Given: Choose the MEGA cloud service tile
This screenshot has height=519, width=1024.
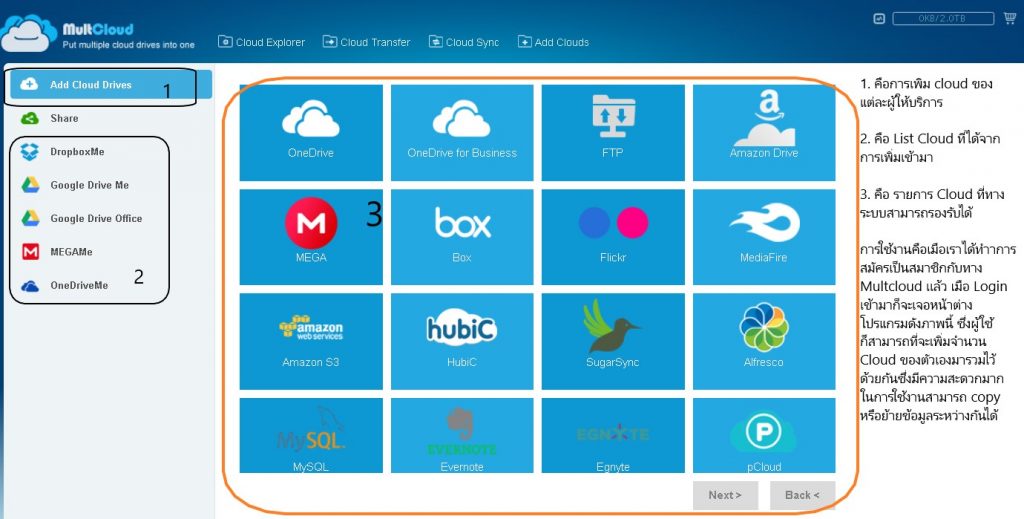Looking at the screenshot, I should (311, 237).
